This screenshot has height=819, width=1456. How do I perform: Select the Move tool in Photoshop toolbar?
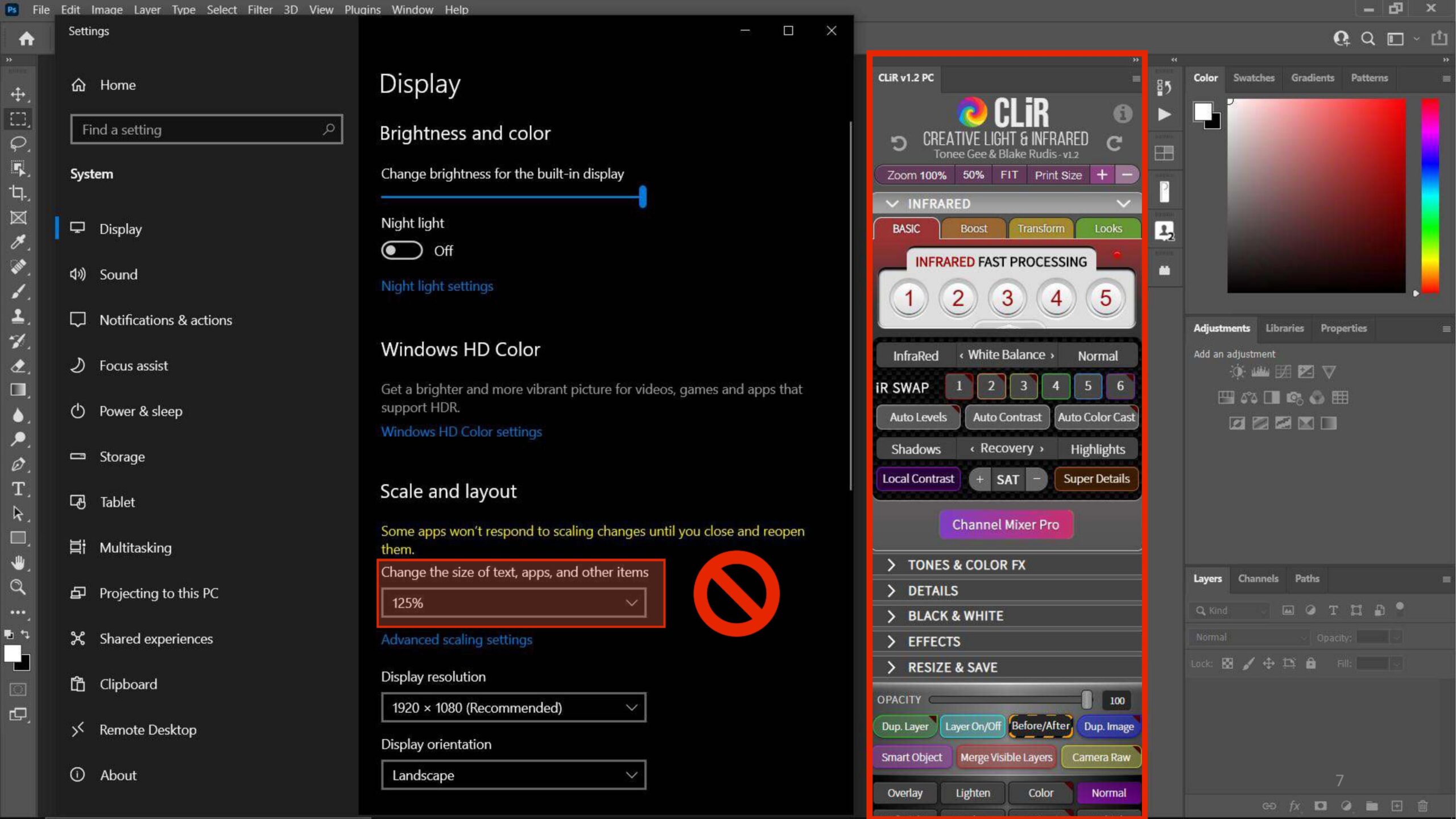point(18,94)
